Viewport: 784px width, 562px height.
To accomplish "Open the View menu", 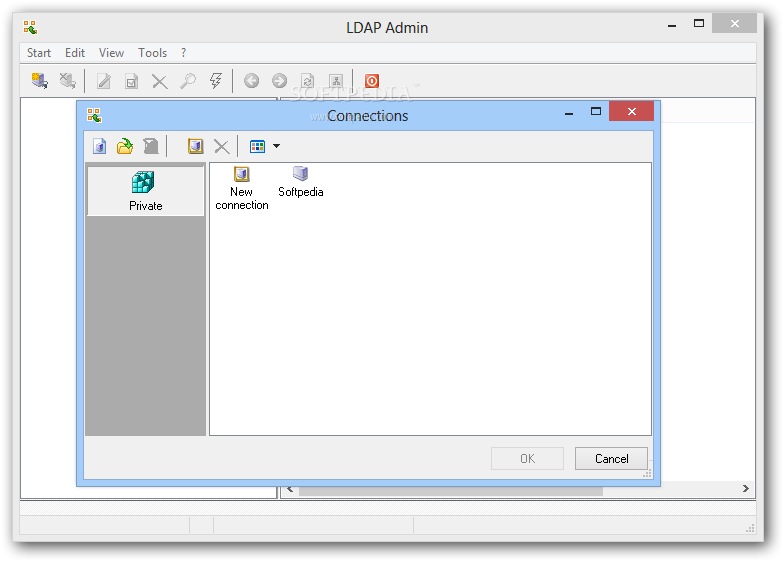I will [112, 53].
